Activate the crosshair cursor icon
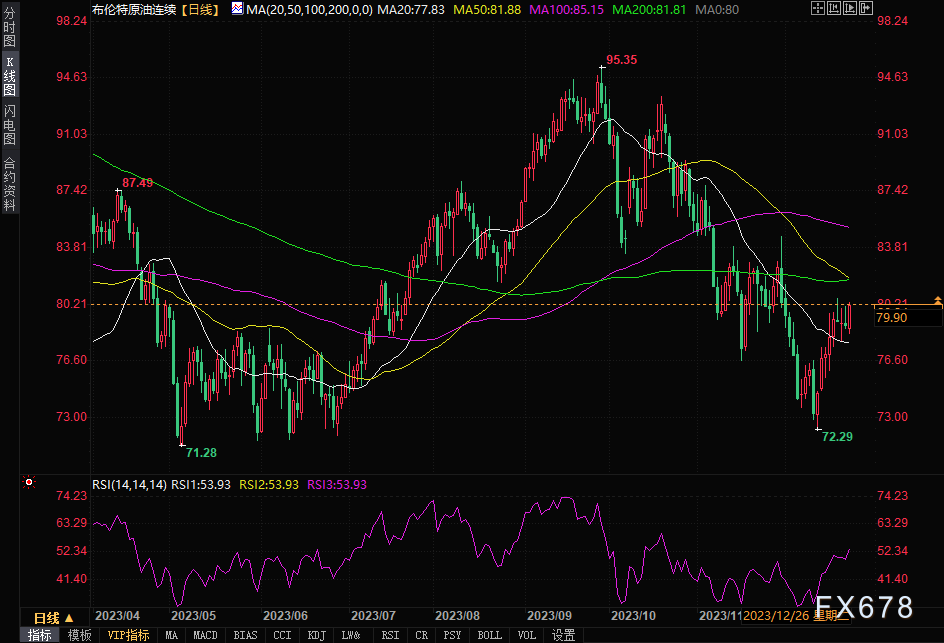The image size is (944, 643). pos(818,8)
